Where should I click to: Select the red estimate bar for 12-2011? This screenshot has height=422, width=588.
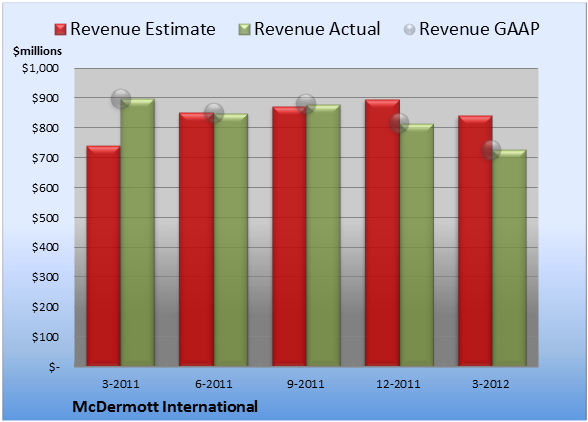coord(382,233)
